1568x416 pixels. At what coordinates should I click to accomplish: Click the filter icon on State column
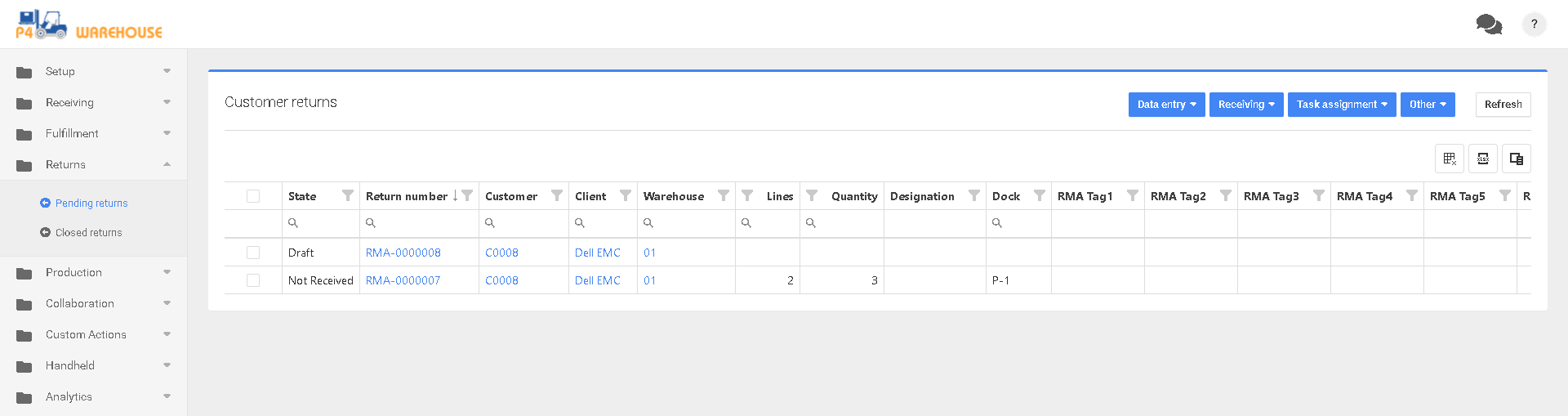click(x=348, y=196)
